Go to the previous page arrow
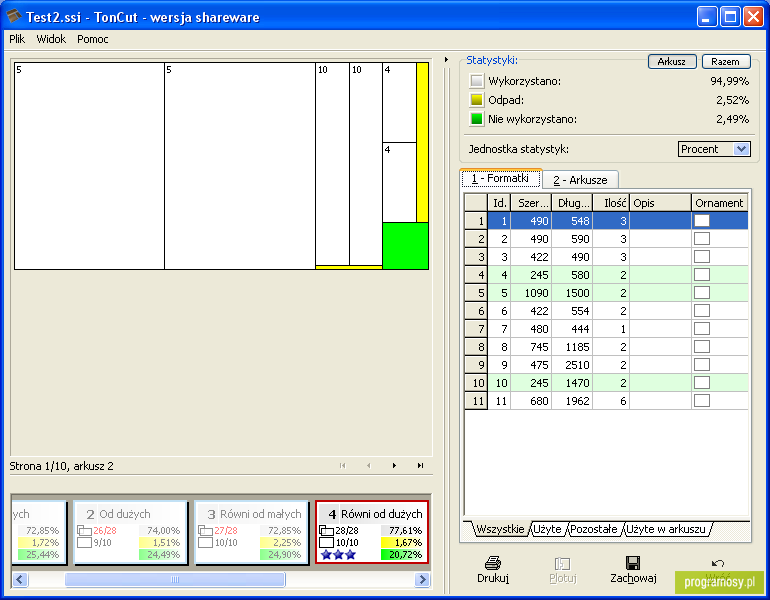Image resolution: width=770 pixels, height=600 pixels. [x=368, y=465]
